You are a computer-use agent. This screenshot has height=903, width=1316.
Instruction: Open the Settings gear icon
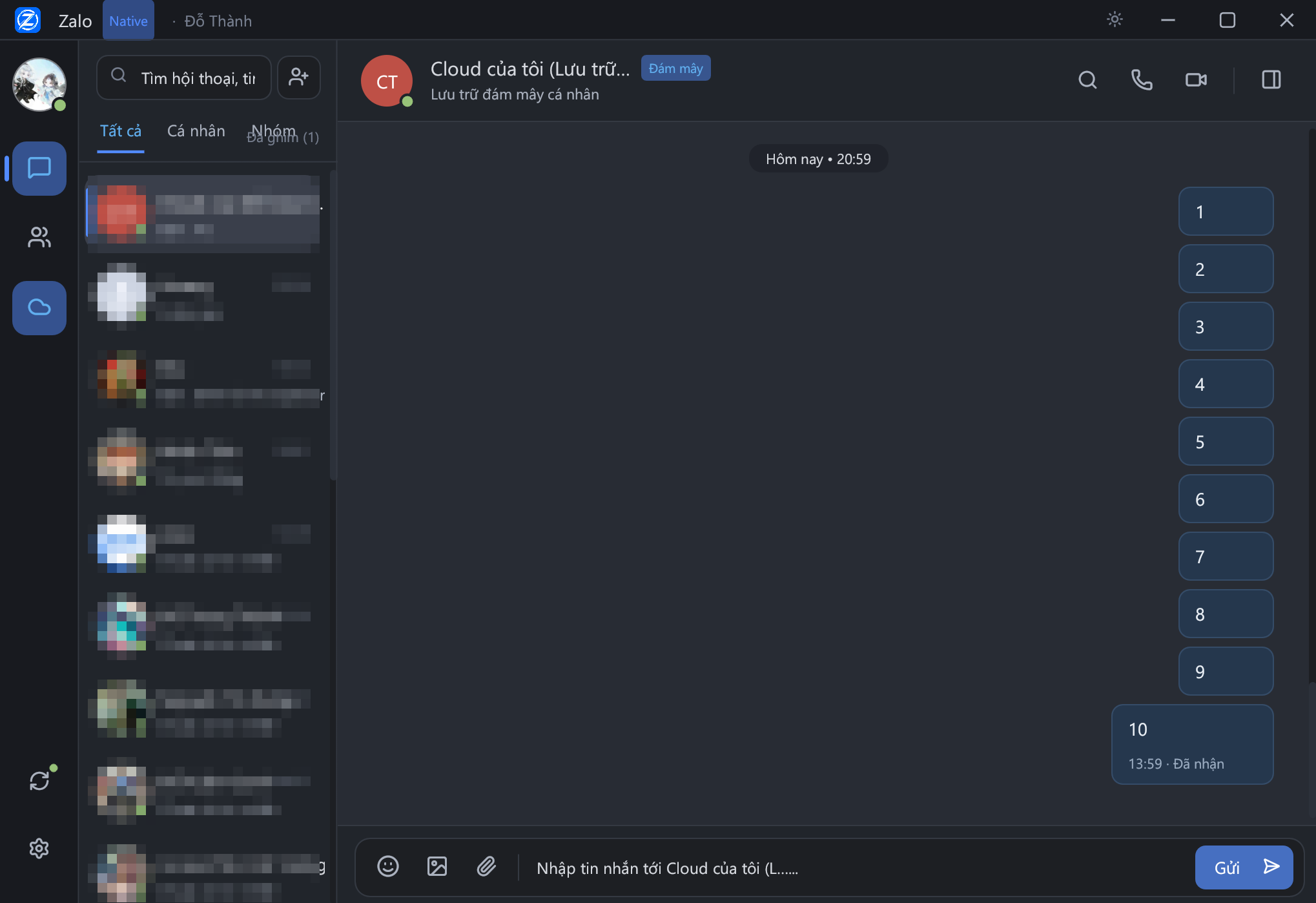(39, 848)
